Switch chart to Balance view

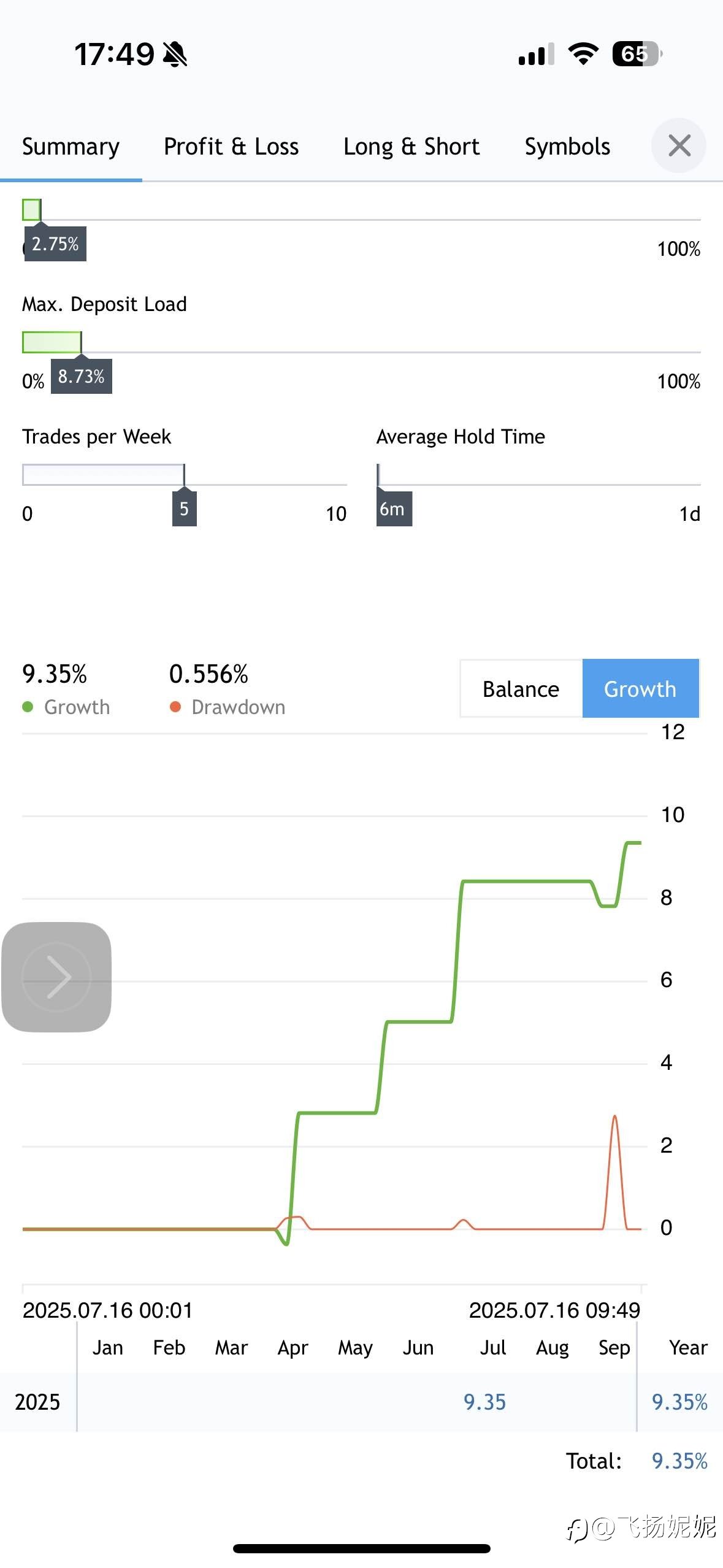coord(521,689)
